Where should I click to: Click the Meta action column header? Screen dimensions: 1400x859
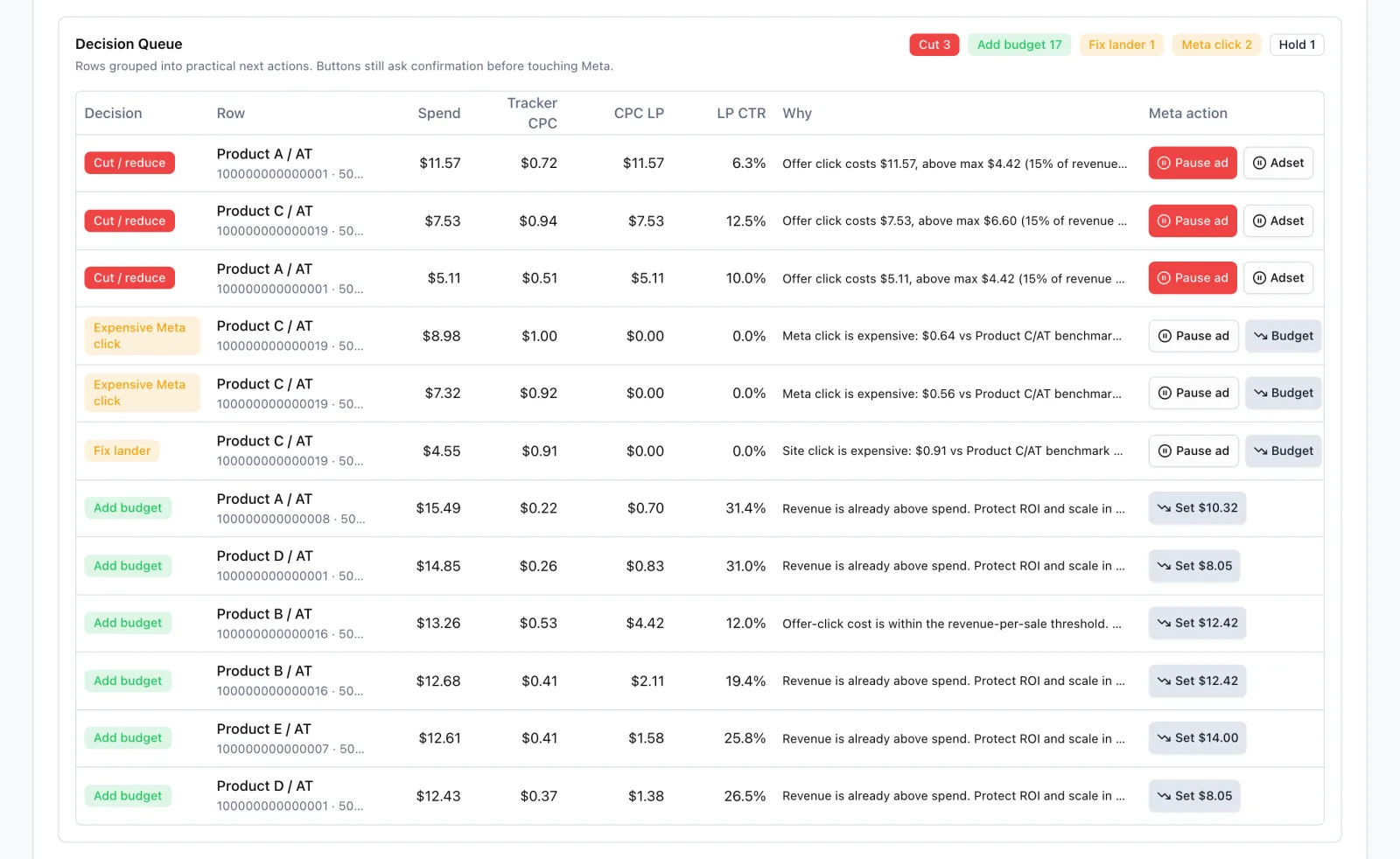(1188, 114)
